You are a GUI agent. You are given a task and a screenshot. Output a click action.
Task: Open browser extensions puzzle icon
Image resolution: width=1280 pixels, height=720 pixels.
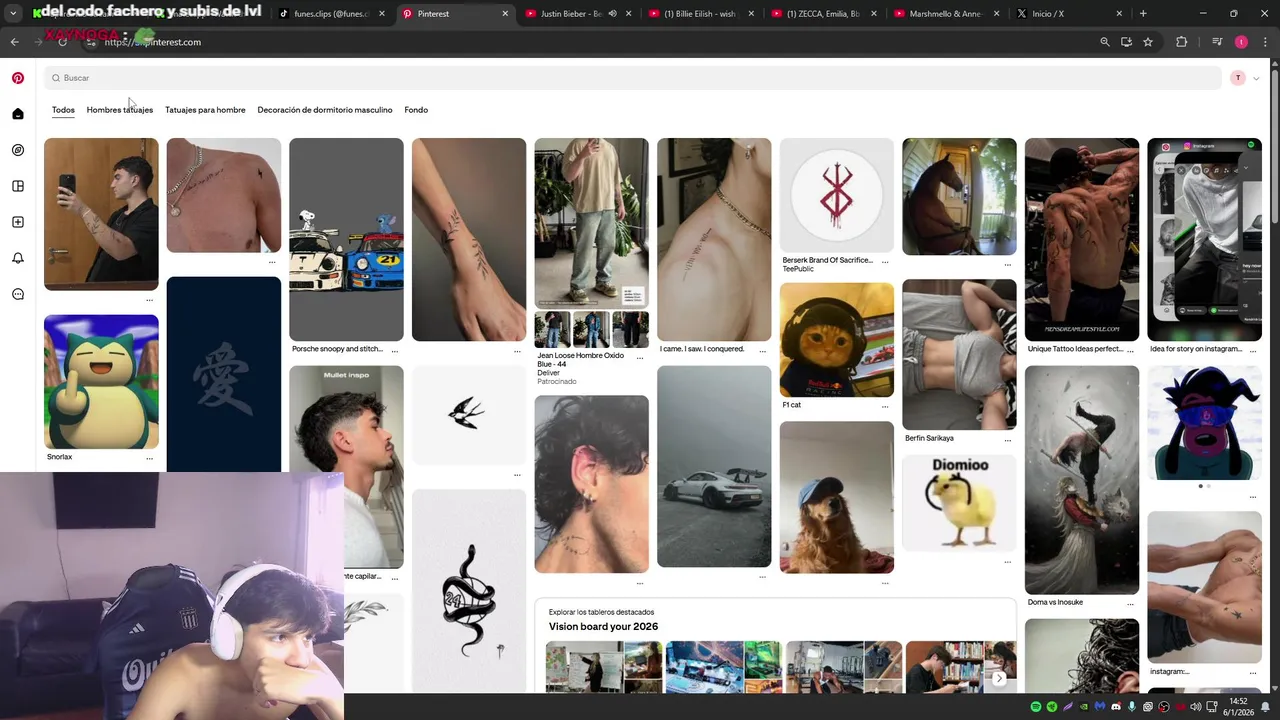(x=1182, y=42)
